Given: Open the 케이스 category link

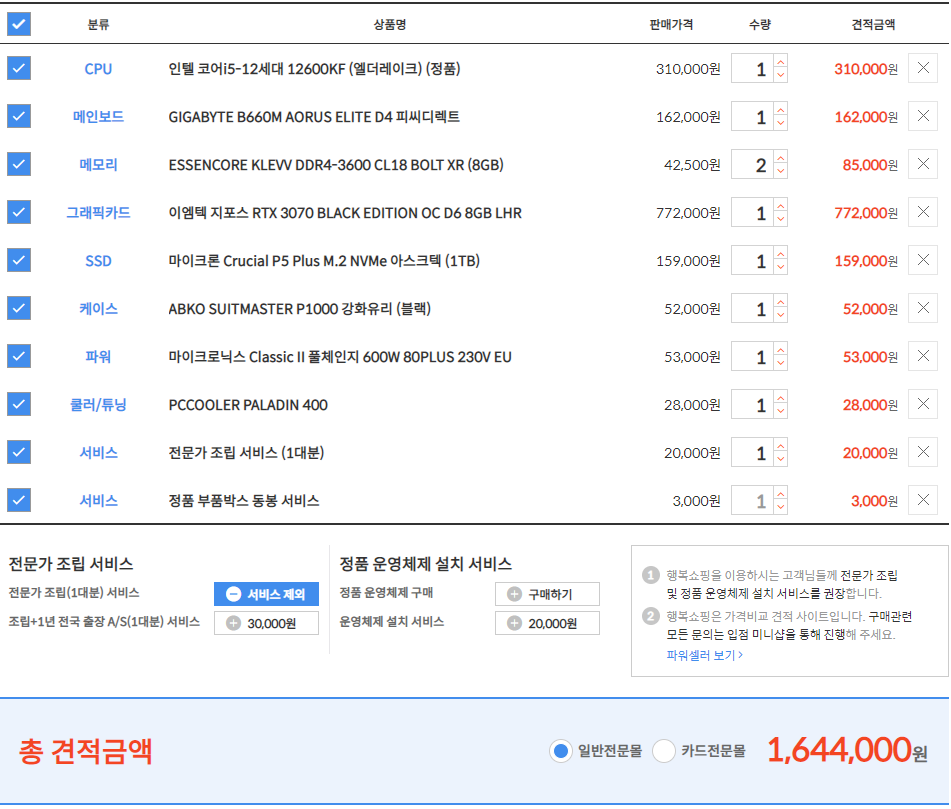Looking at the screenshot, I should [x=98, y=309].
